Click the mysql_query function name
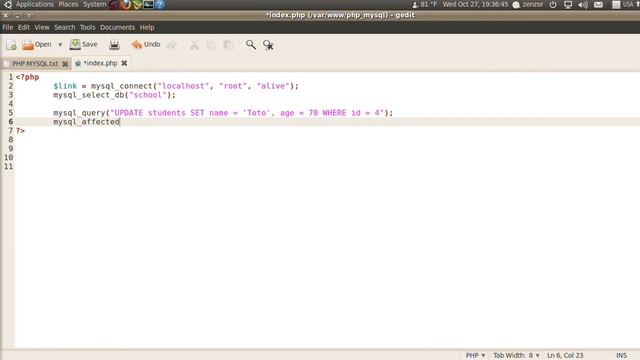The height and width of the screenshot is (360, 640). (x=79, y=113)
